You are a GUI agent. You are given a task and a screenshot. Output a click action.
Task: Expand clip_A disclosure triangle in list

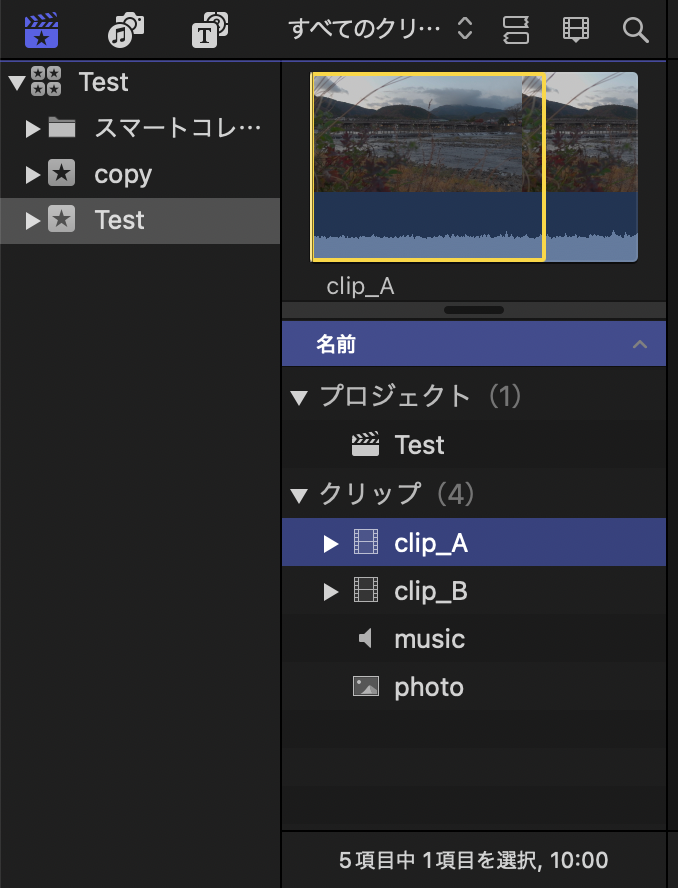pos(331,544)
